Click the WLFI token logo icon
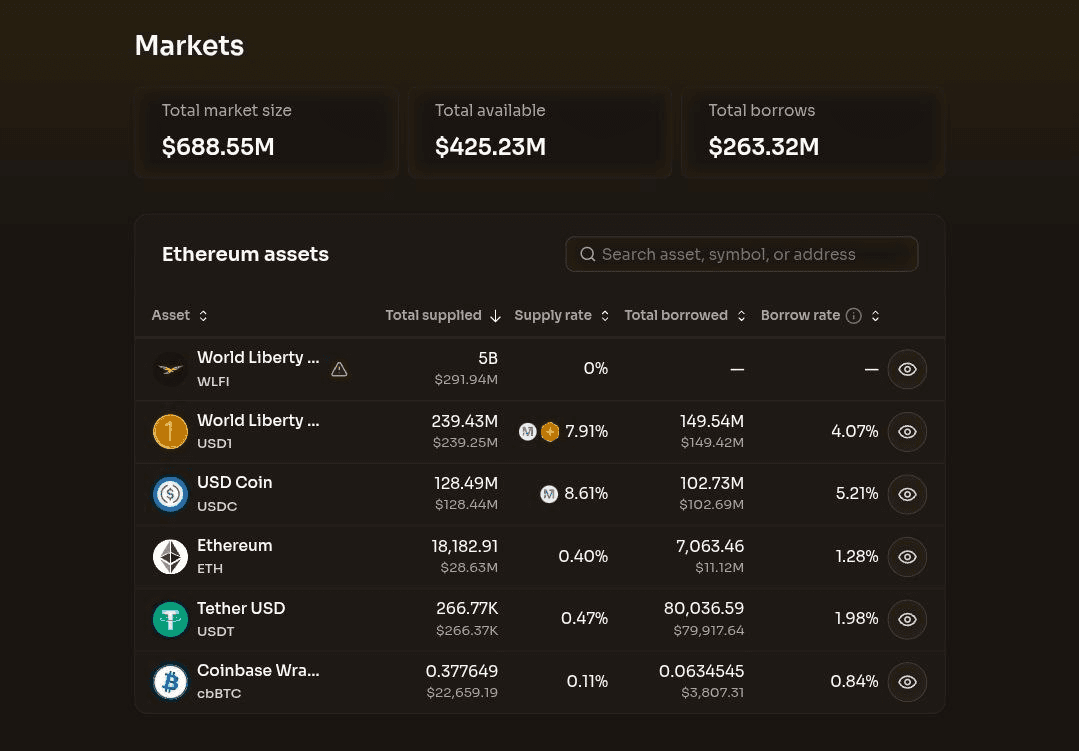This screenshot has height=751, width=1079. (170, 369)
